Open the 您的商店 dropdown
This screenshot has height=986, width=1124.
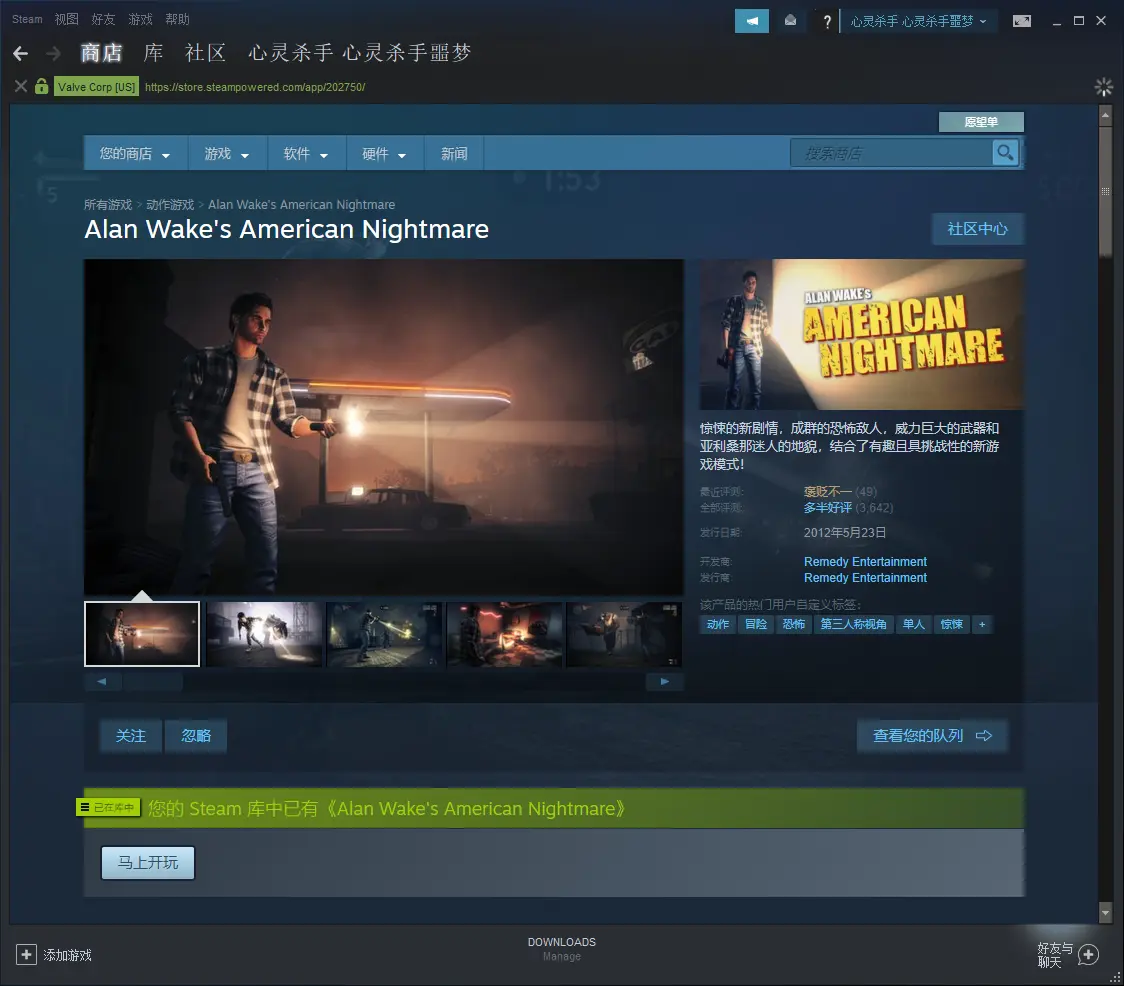click(x=135, y=153)
